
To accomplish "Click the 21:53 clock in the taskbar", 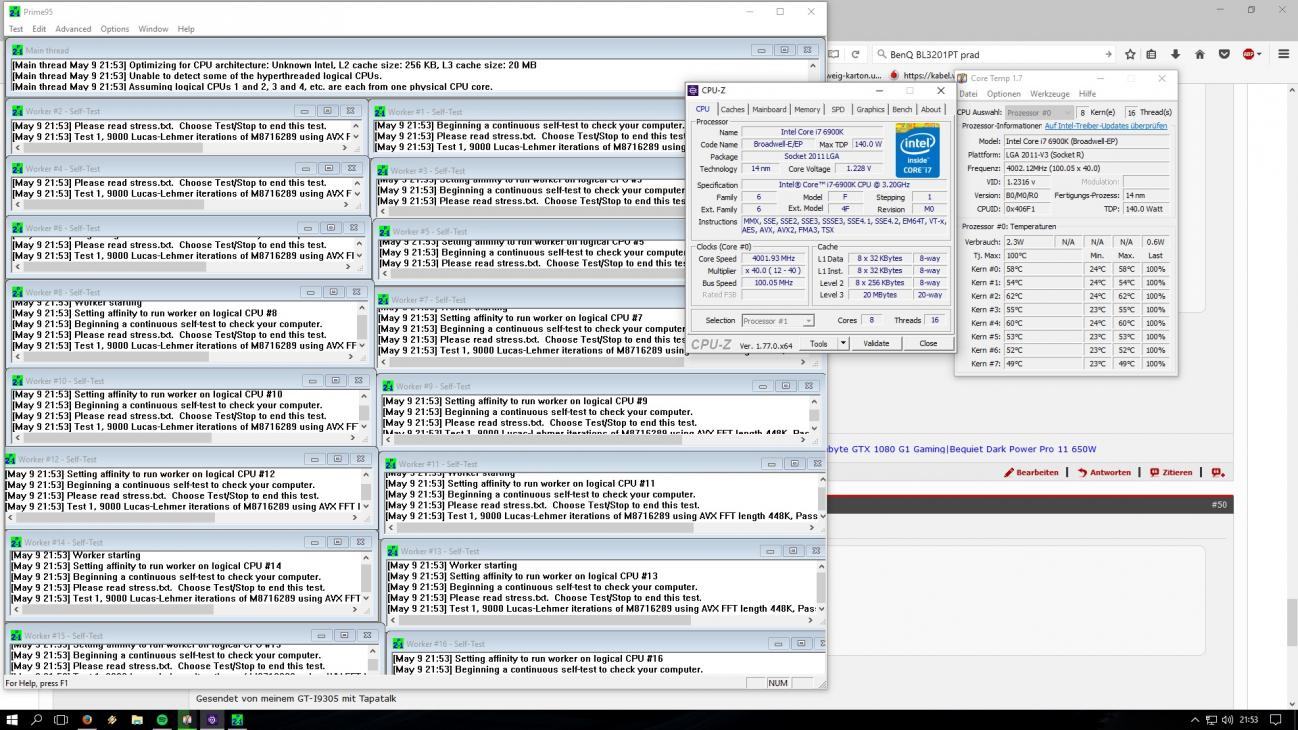I will (x=1249, y=719).
